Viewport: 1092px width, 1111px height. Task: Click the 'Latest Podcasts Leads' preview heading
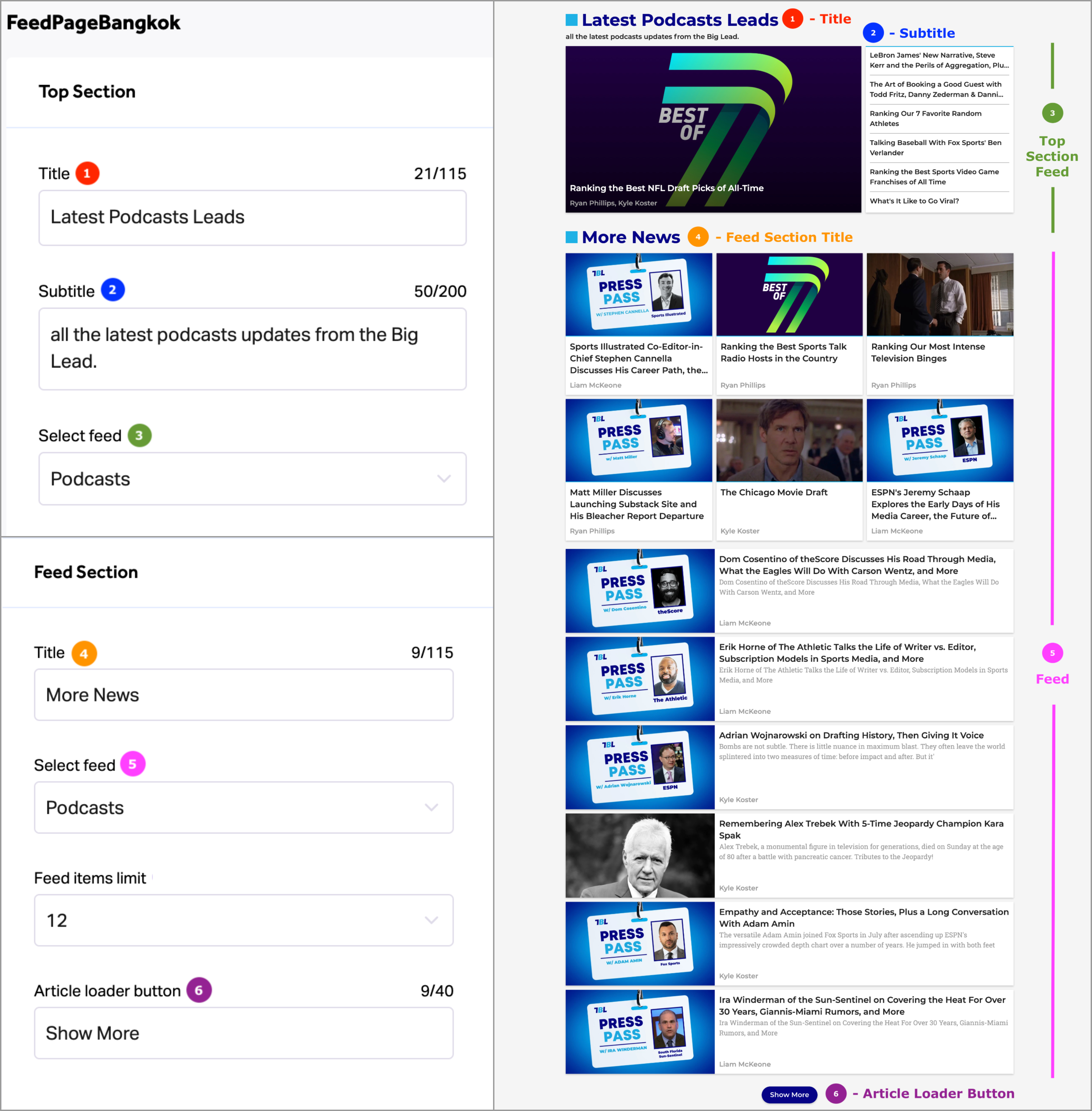680,20
